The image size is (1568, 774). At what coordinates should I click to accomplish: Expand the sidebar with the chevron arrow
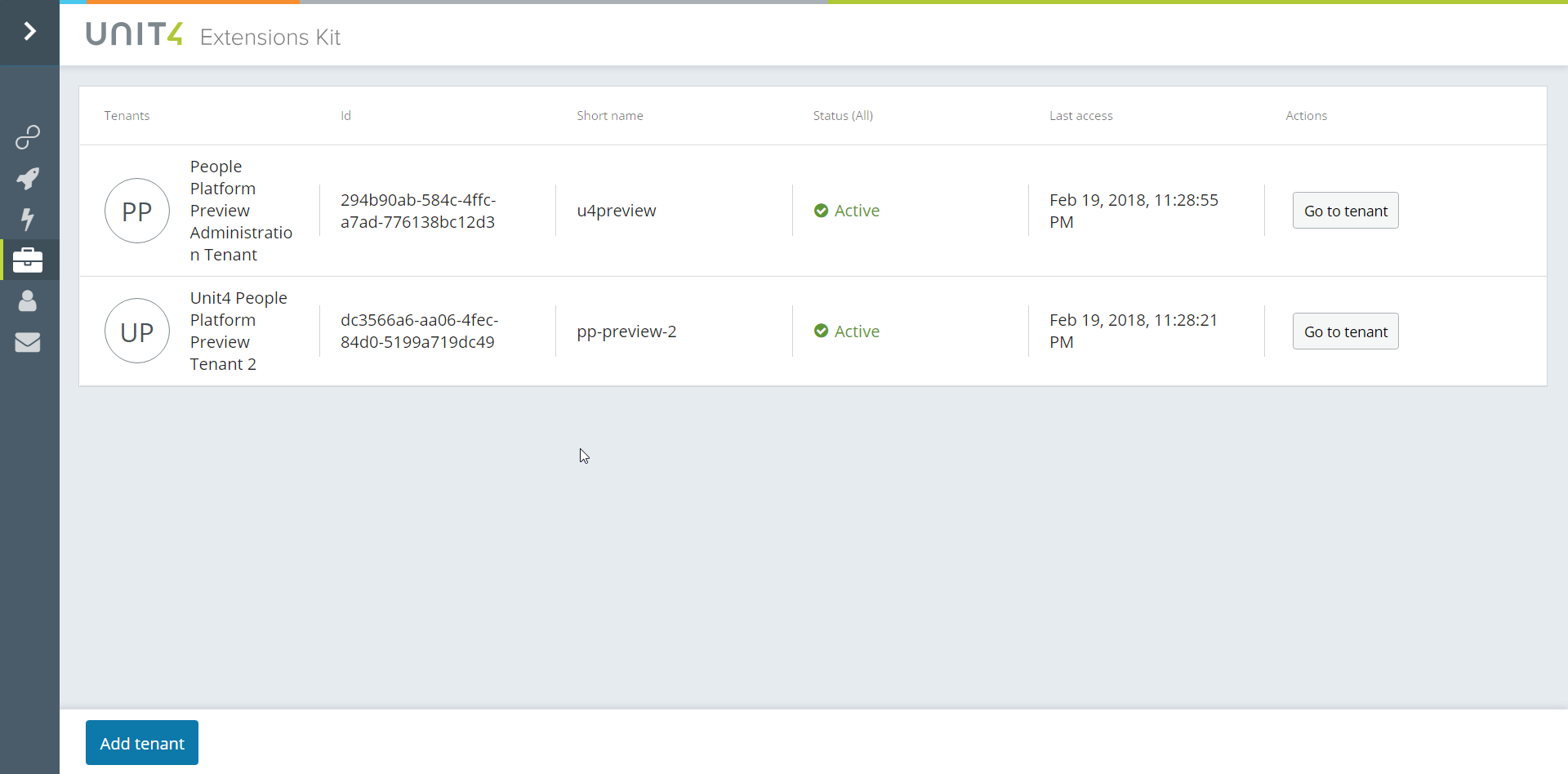29,32
